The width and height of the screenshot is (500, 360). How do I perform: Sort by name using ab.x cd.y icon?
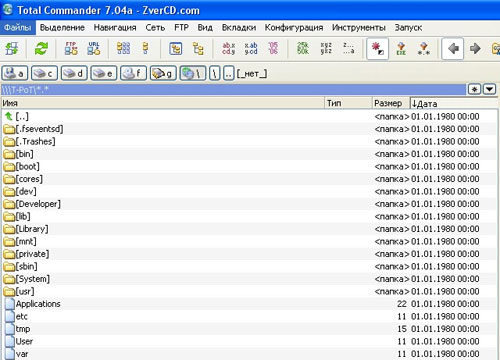tap(229, 49)
